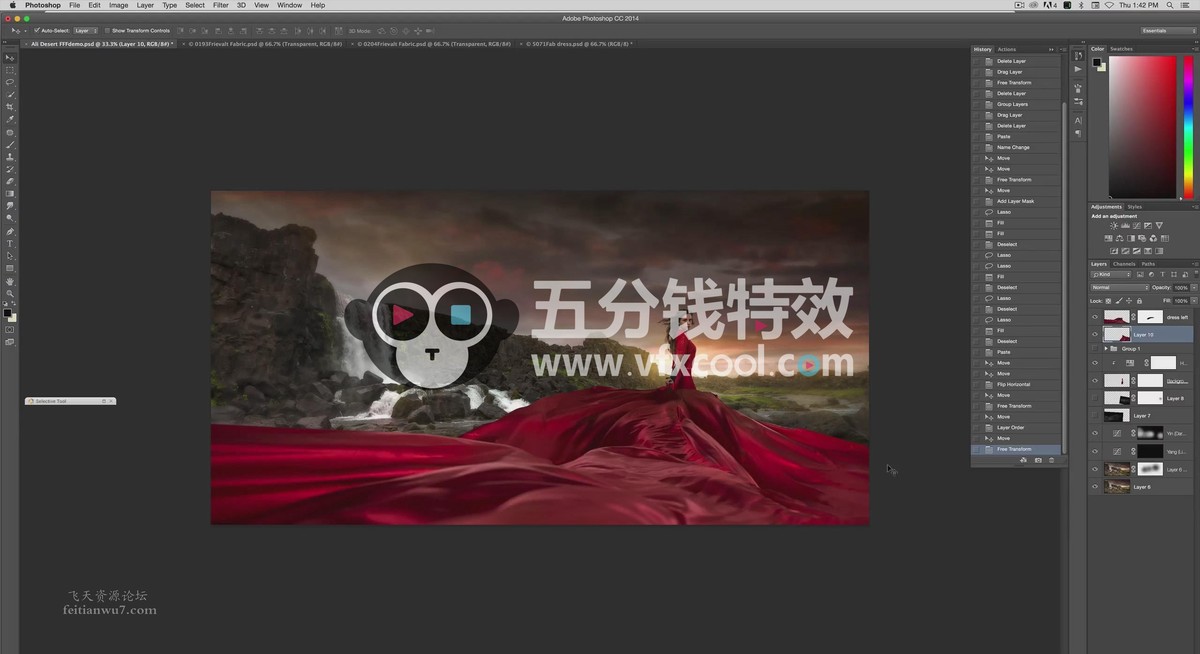Select the History Brush tool
The image size is (1200, 654).
point(10,169)
